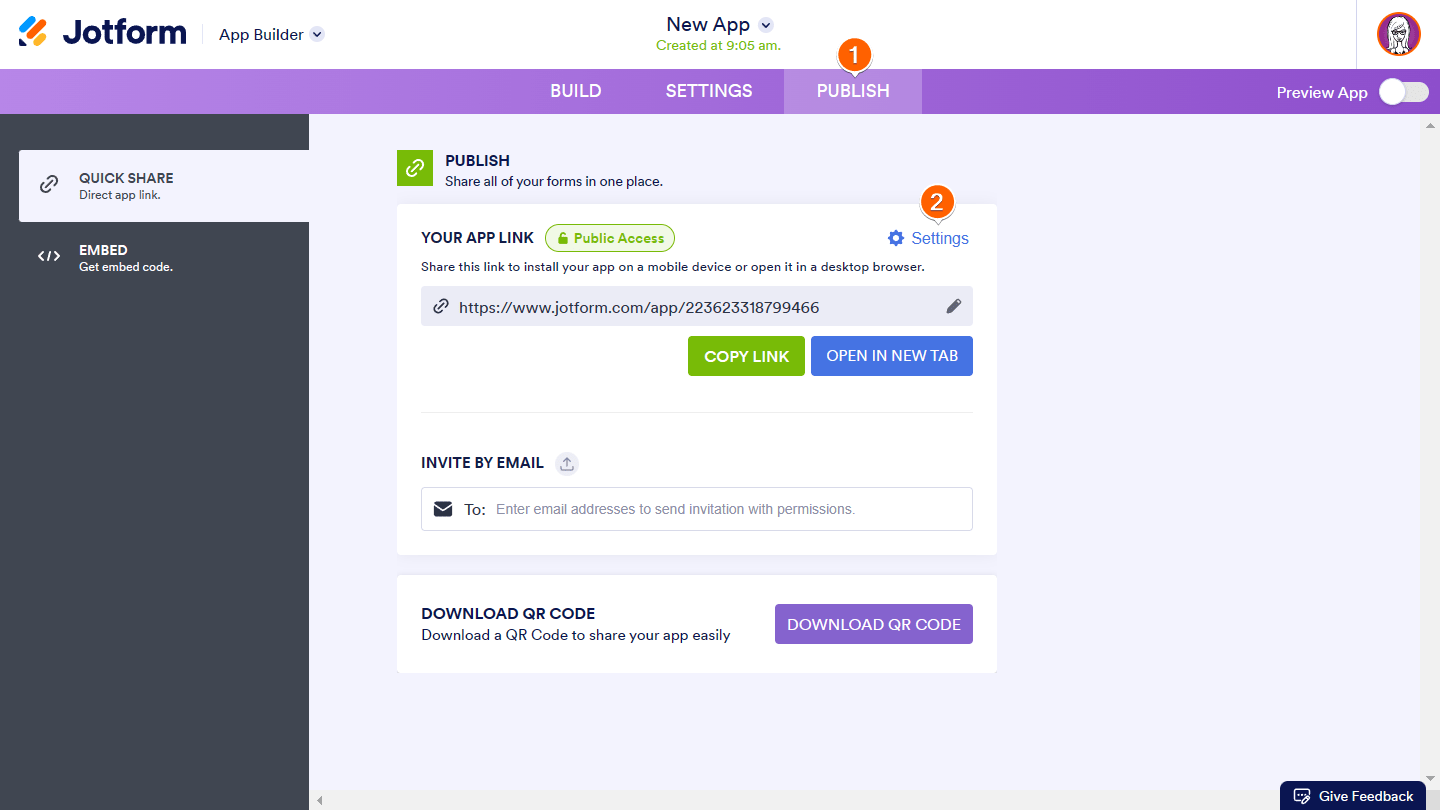This screenshot has width=1440, height=810.
Task: Click the email addresses invitation field
Action: pyautogui.click(x=697, y=509)
